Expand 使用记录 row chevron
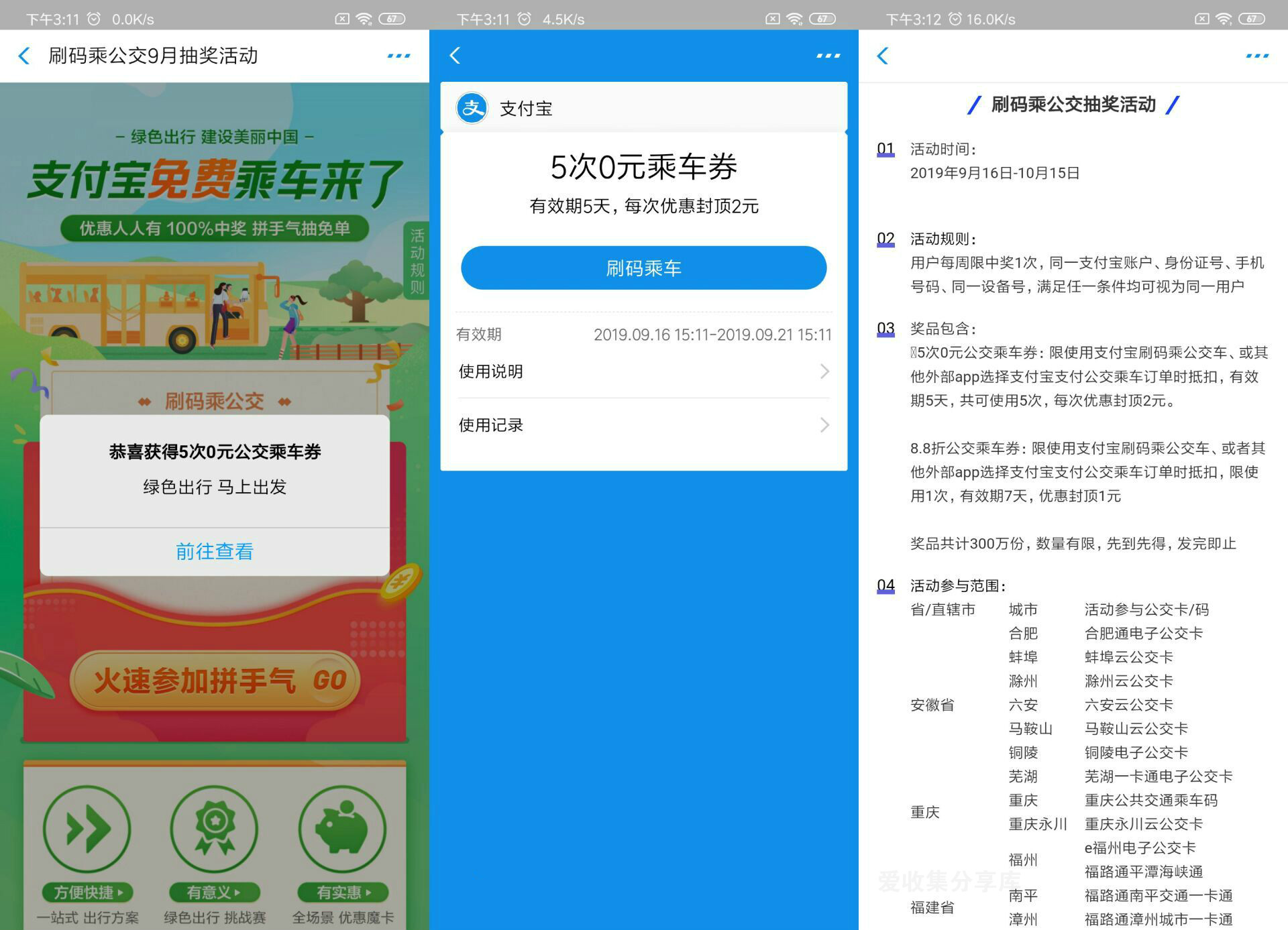The height and width of the screenshot is (930, 1288). pyautogui.click(x=824, y=425)
